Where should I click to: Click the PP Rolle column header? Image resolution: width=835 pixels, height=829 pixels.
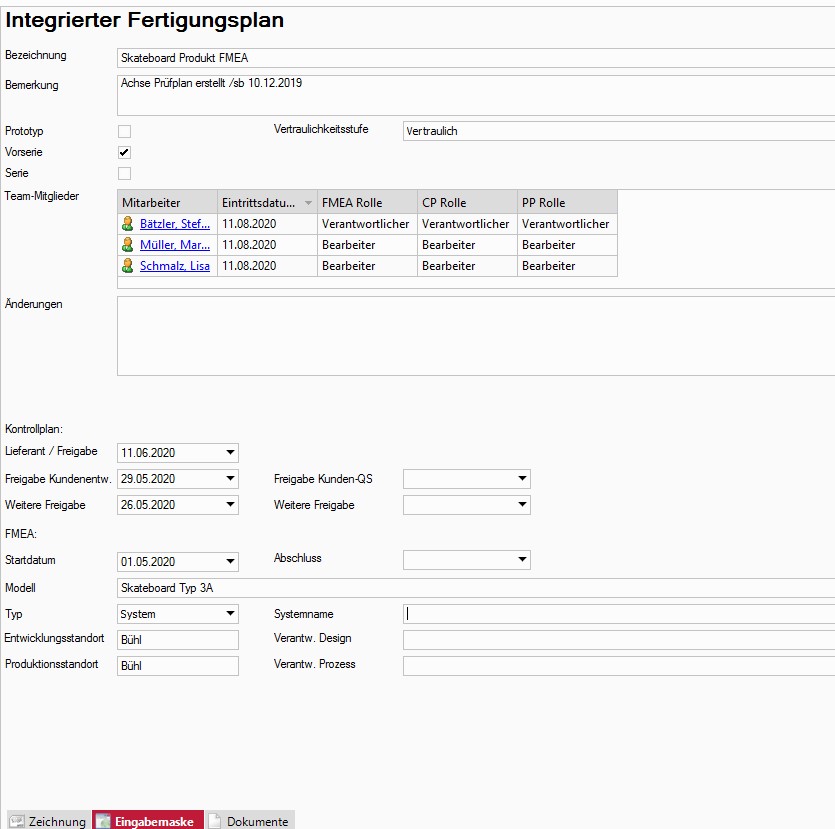coord(567,202)
